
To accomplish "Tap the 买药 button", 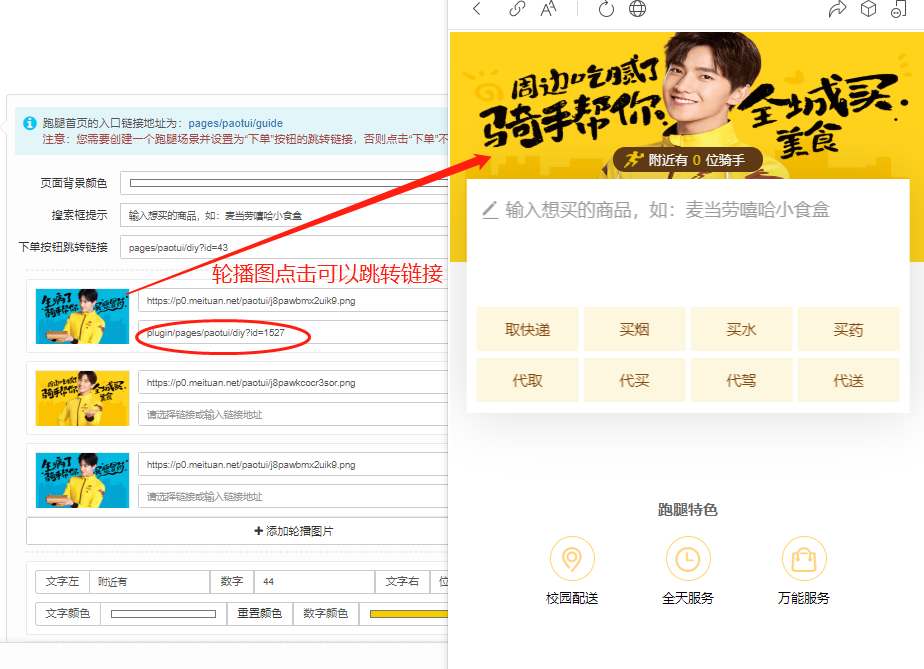I will (849, 329).
